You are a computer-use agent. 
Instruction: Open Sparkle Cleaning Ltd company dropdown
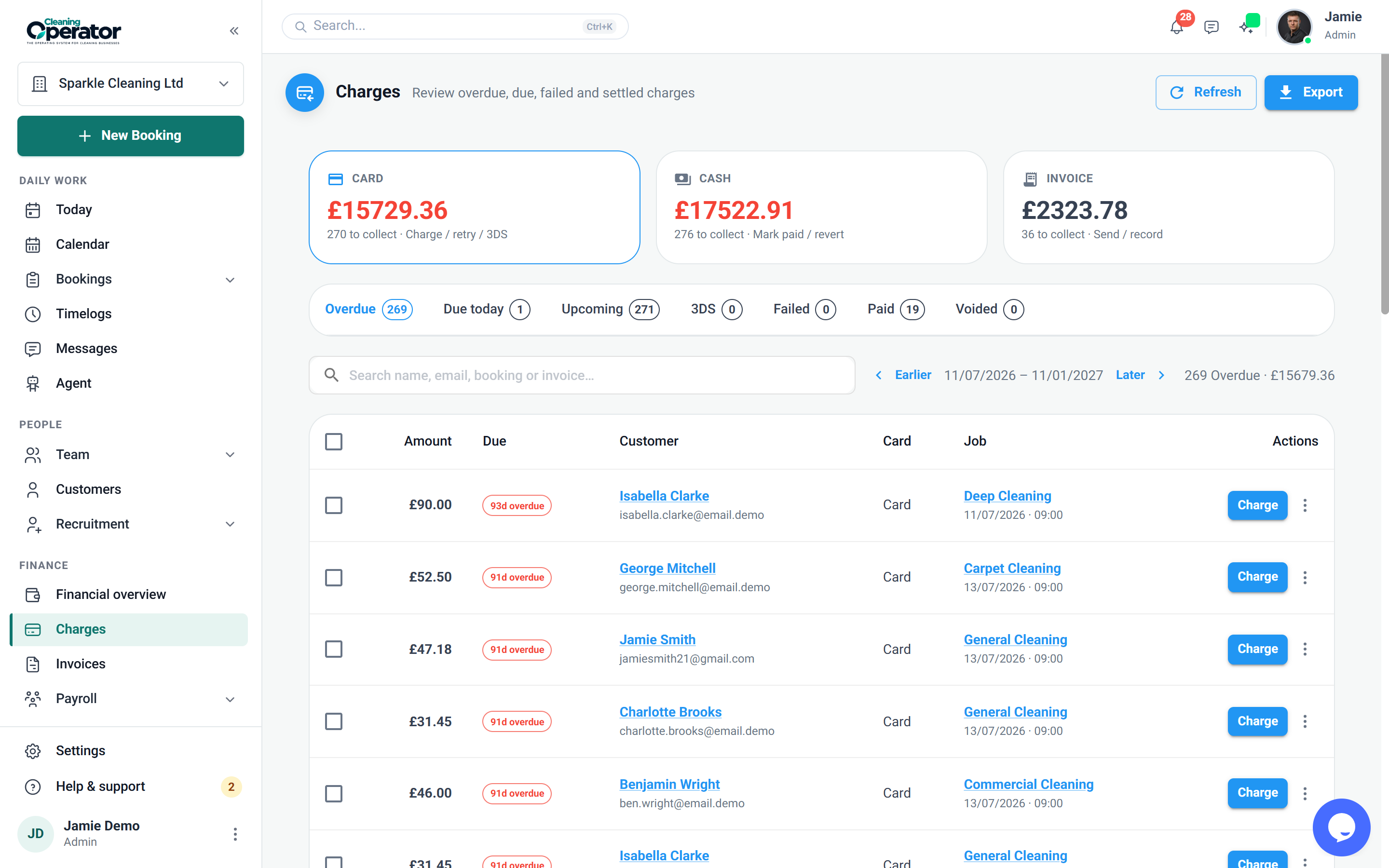click(130, 84)
